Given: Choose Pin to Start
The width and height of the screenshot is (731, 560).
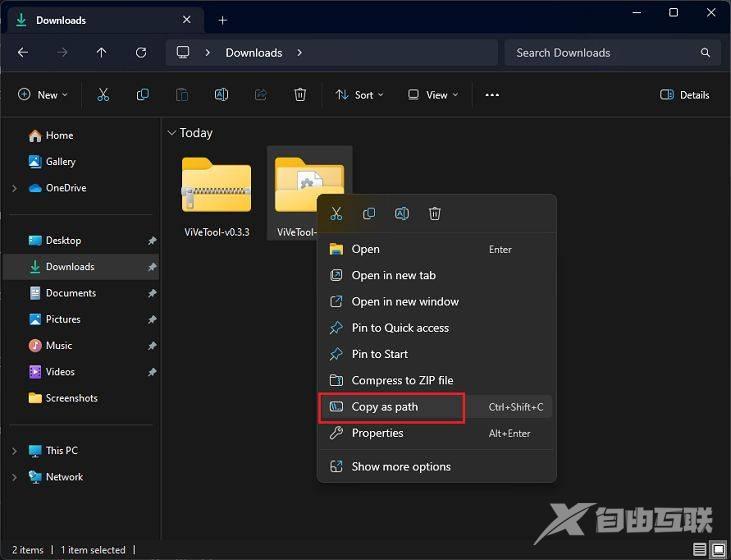Looking at the screenshot, I should 437,354.
